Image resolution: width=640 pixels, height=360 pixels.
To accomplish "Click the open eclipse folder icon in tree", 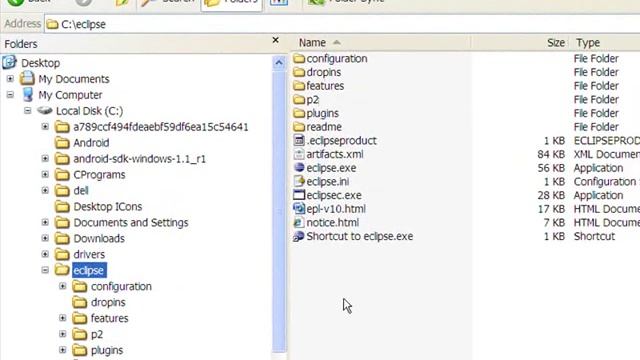I will [x=62, y=270].
